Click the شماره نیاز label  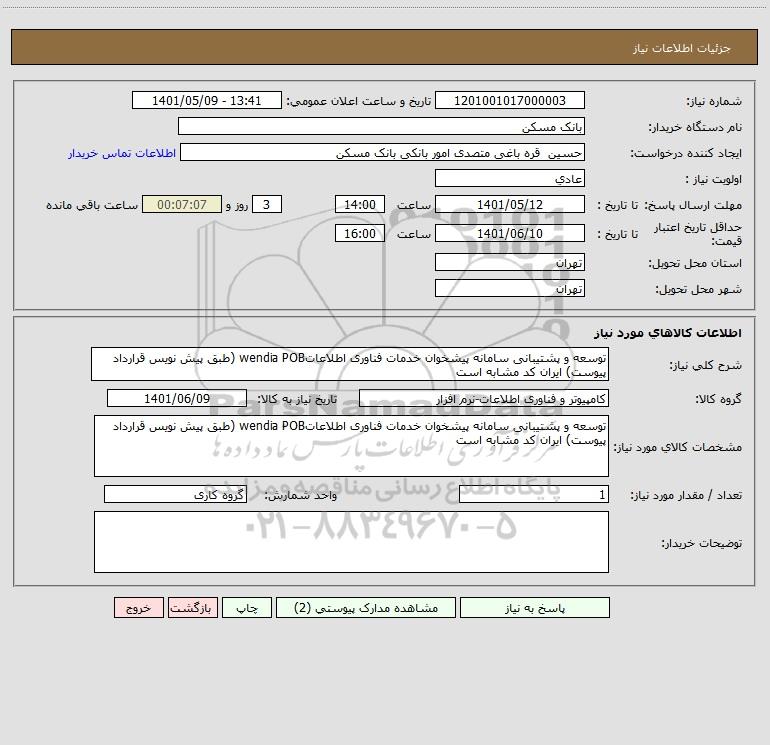714,102
